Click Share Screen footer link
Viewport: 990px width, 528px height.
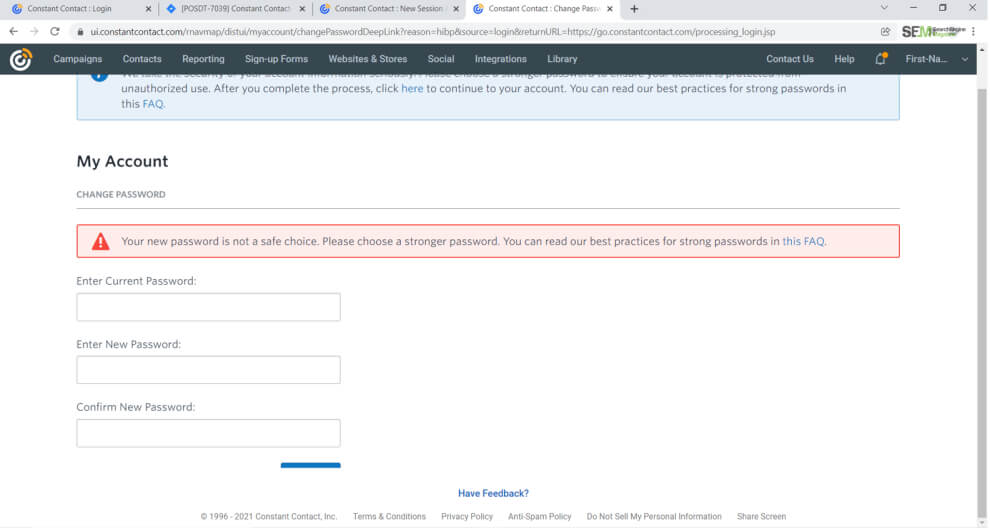coord(761,517)
